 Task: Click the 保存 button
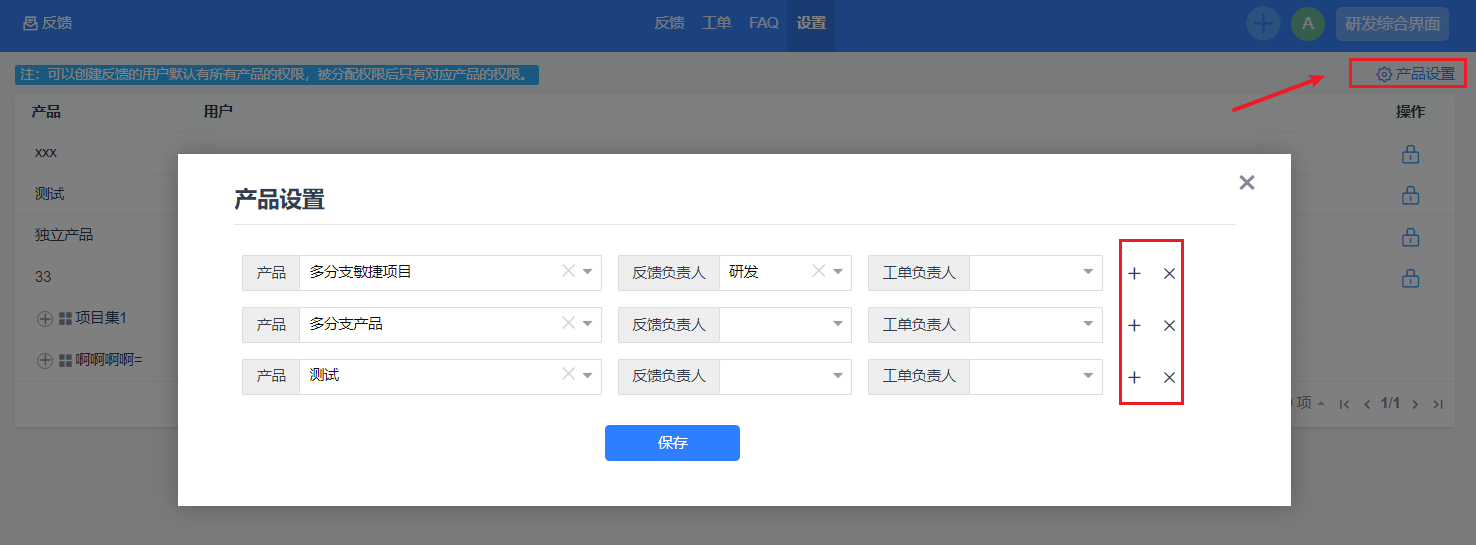pos(672,443)
